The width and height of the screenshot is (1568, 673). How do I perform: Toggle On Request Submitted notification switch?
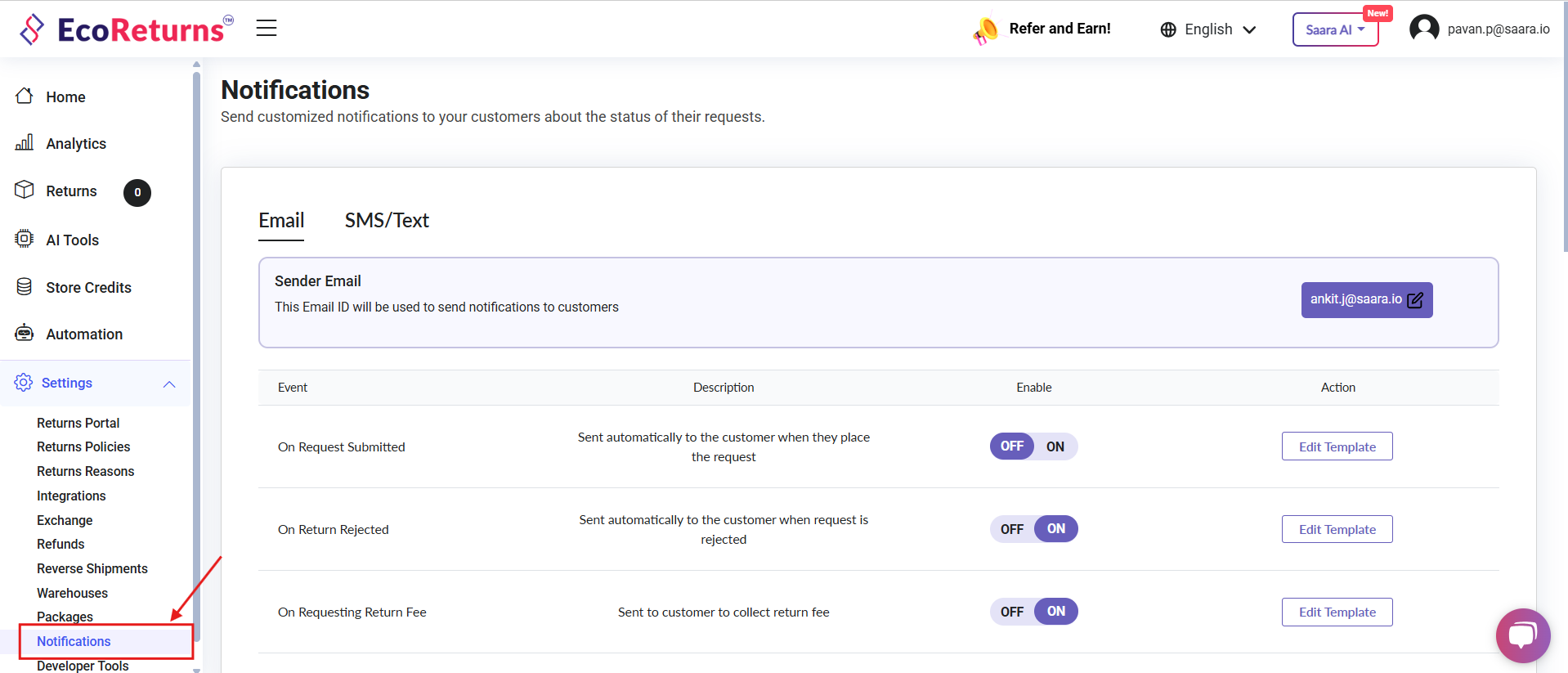[1033, 446]
